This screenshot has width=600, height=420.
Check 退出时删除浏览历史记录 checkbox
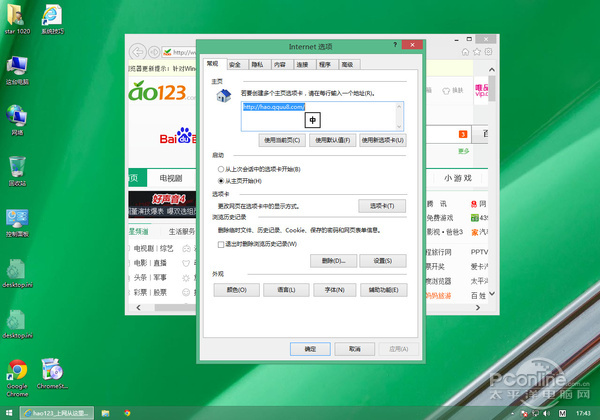point(220,244)
